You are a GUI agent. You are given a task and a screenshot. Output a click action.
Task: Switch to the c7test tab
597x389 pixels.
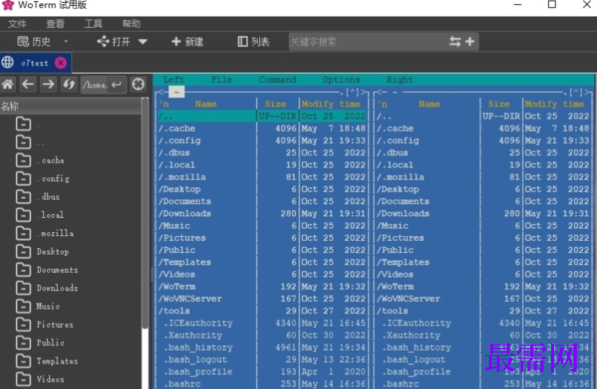35,63
